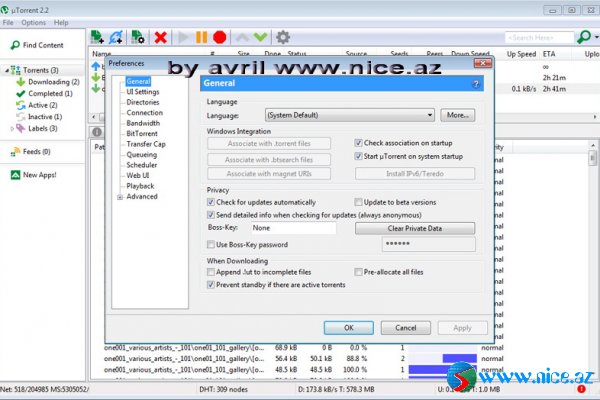The width and height of the screenshot is (600, 400).
Task: Click Clear Private Data button
Action: point(415,229)
